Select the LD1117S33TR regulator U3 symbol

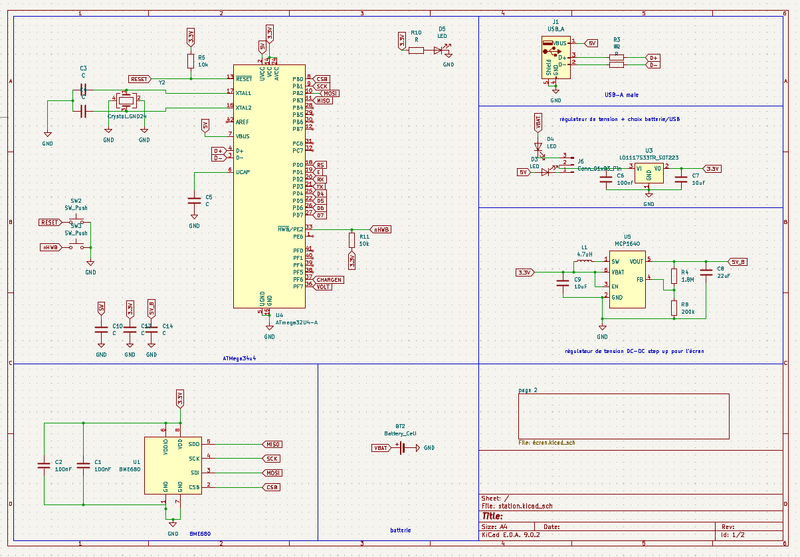click(648, 173)
